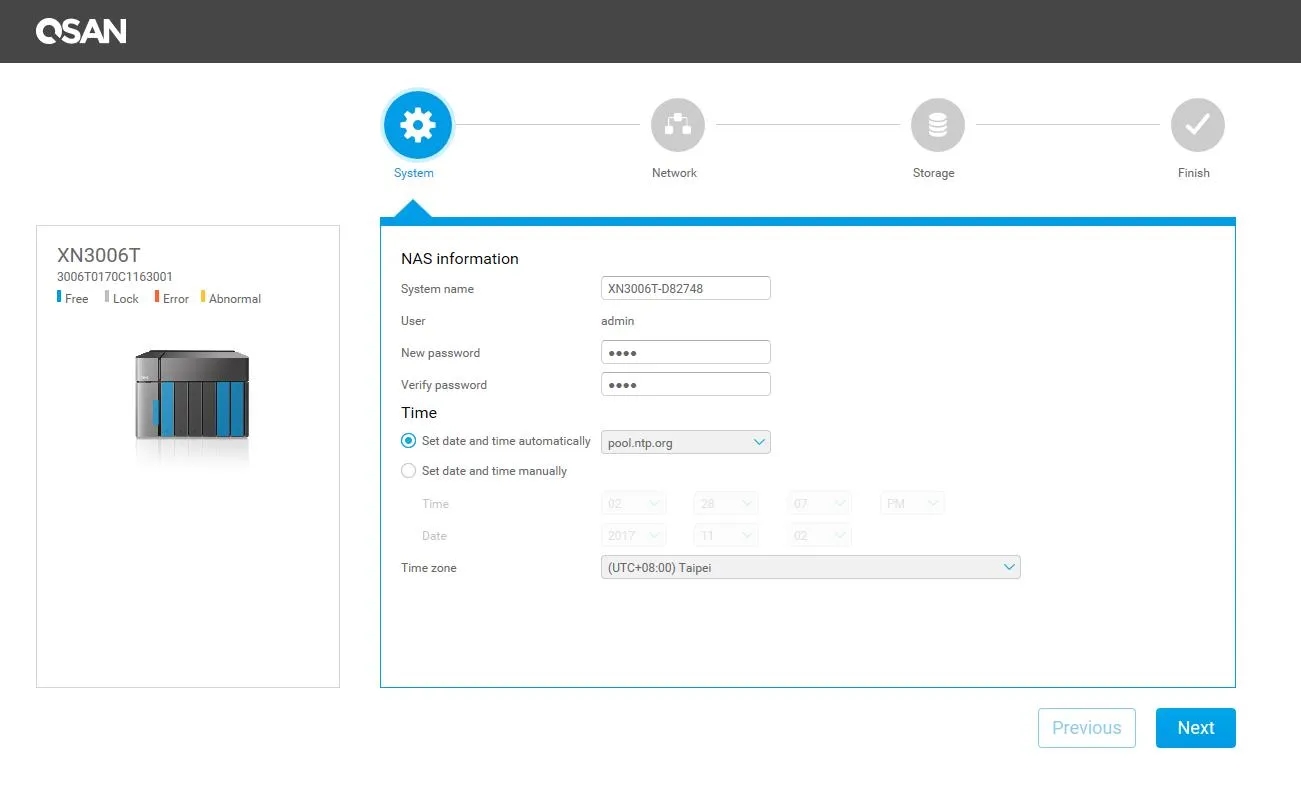Click the Verify password field
The height and width of the screenshot is (798, 1301).
click(x=686, y=384)
